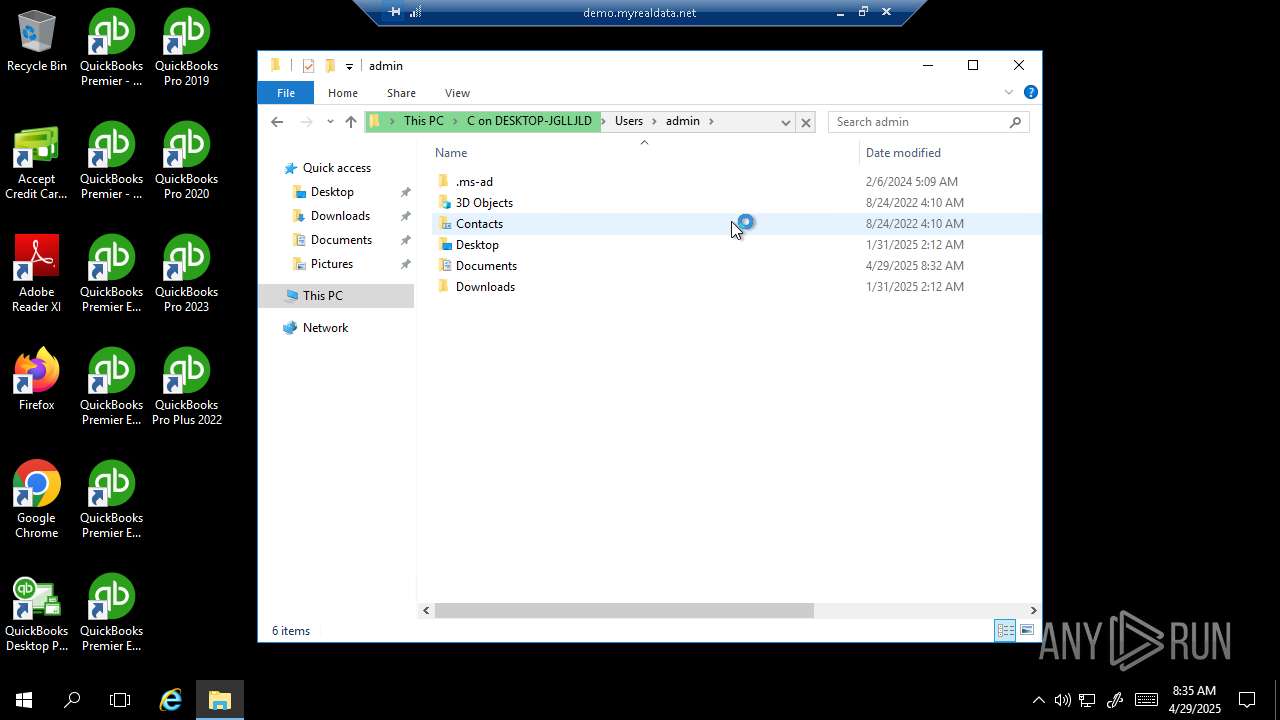1280x720 pixels.
Task: Click This PC breadcrumb segment
Action: pos(424,121)
